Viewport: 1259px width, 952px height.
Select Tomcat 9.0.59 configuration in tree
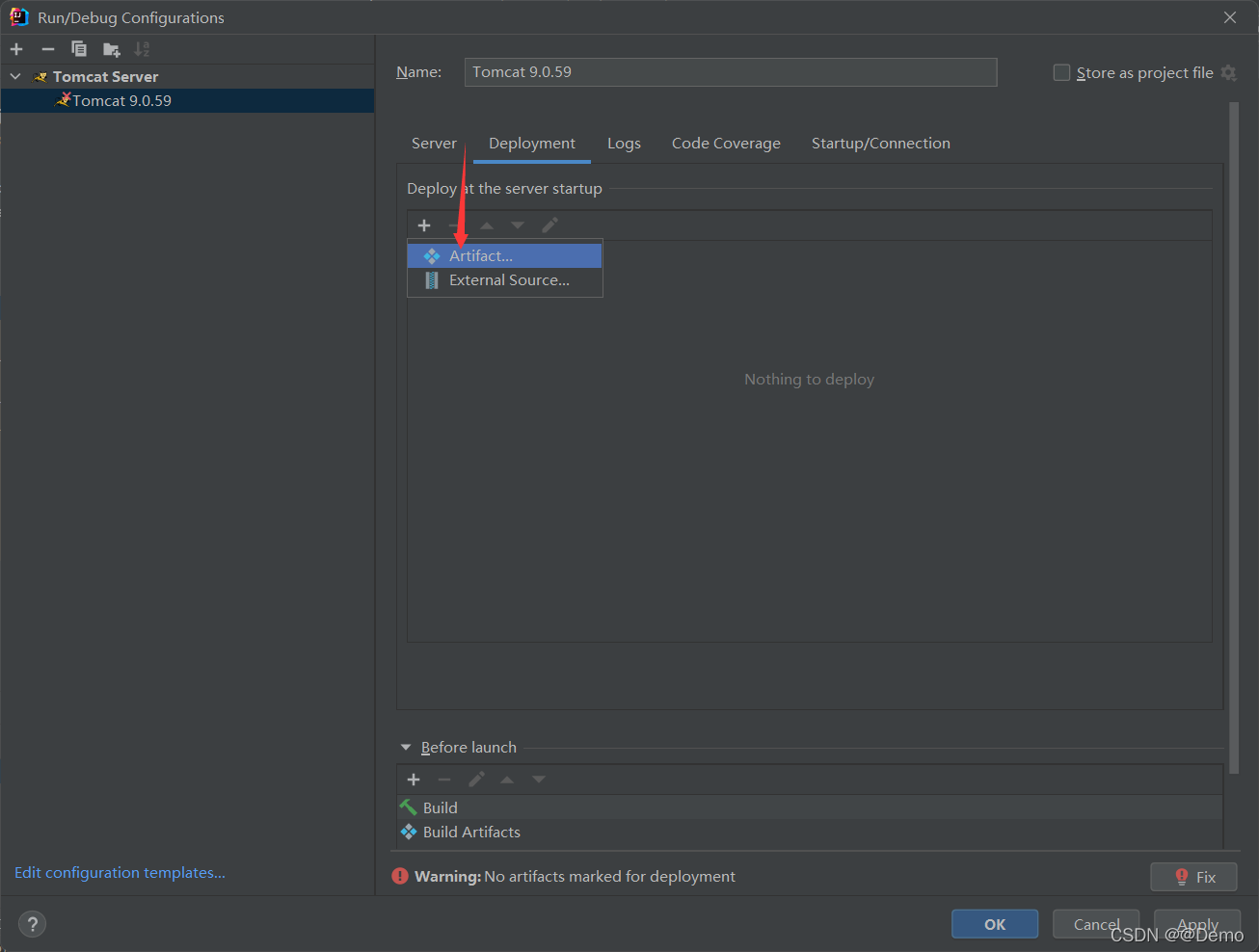click(x=187, y=100)
